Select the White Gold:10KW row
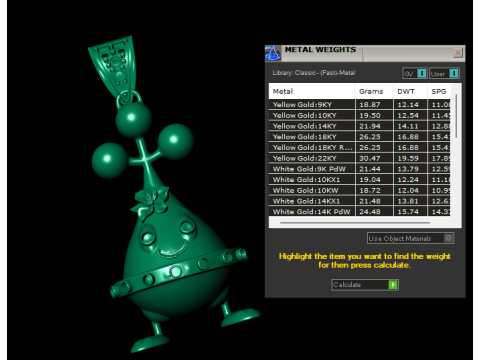Image resolution: width=480 pixels, height=360 pixels. (x=360, y=190)
